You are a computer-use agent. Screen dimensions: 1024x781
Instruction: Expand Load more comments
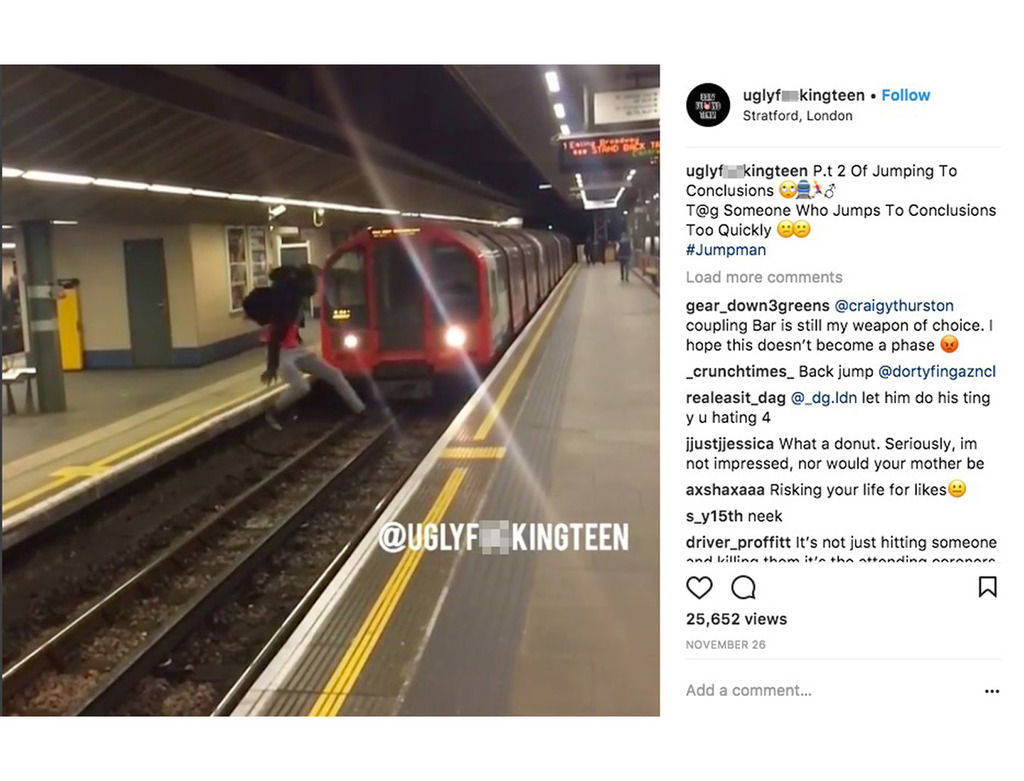[764, 277]
